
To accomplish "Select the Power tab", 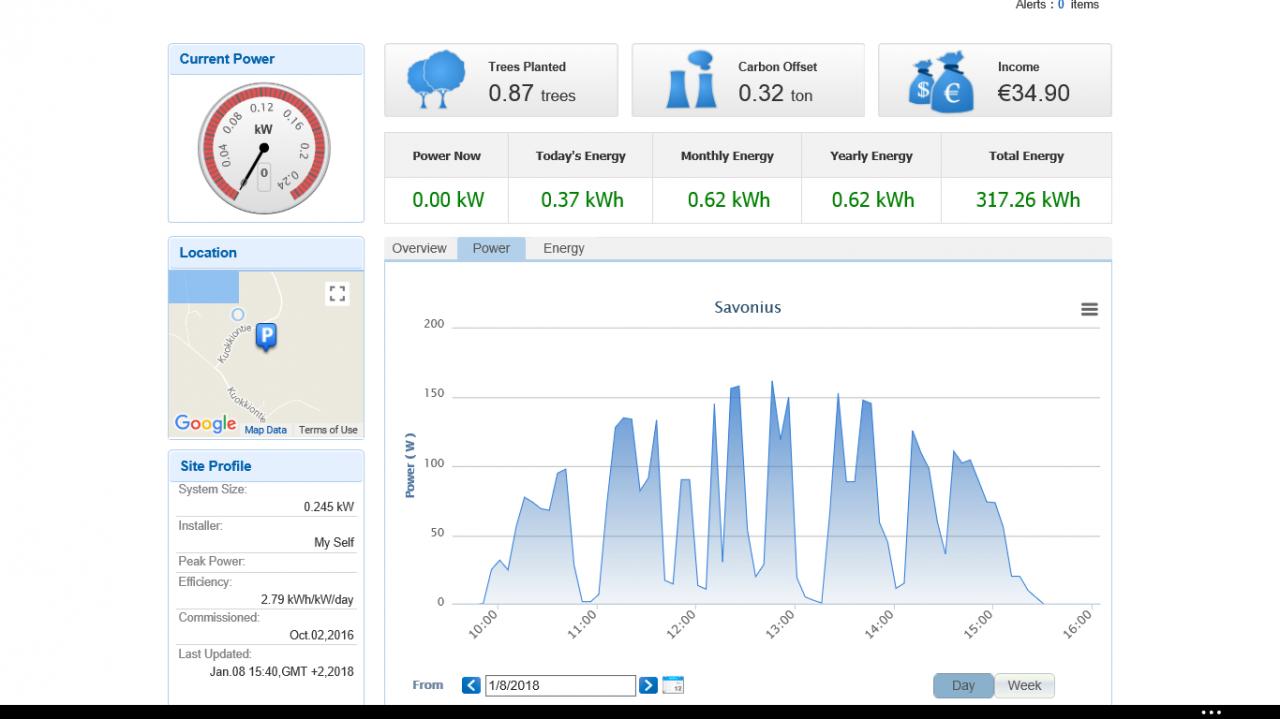I will coord(491,248).
